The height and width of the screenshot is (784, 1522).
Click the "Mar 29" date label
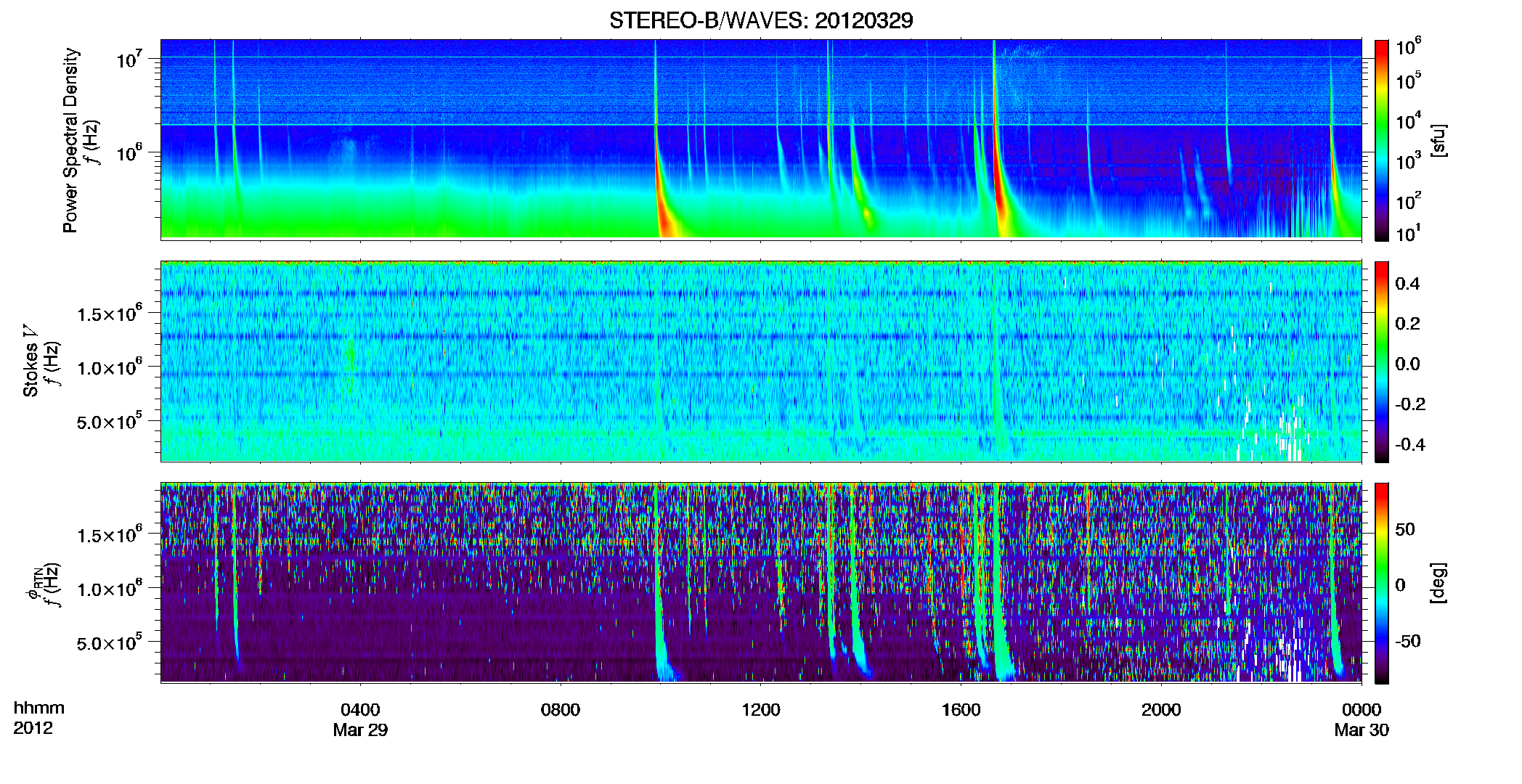point(360,730)
